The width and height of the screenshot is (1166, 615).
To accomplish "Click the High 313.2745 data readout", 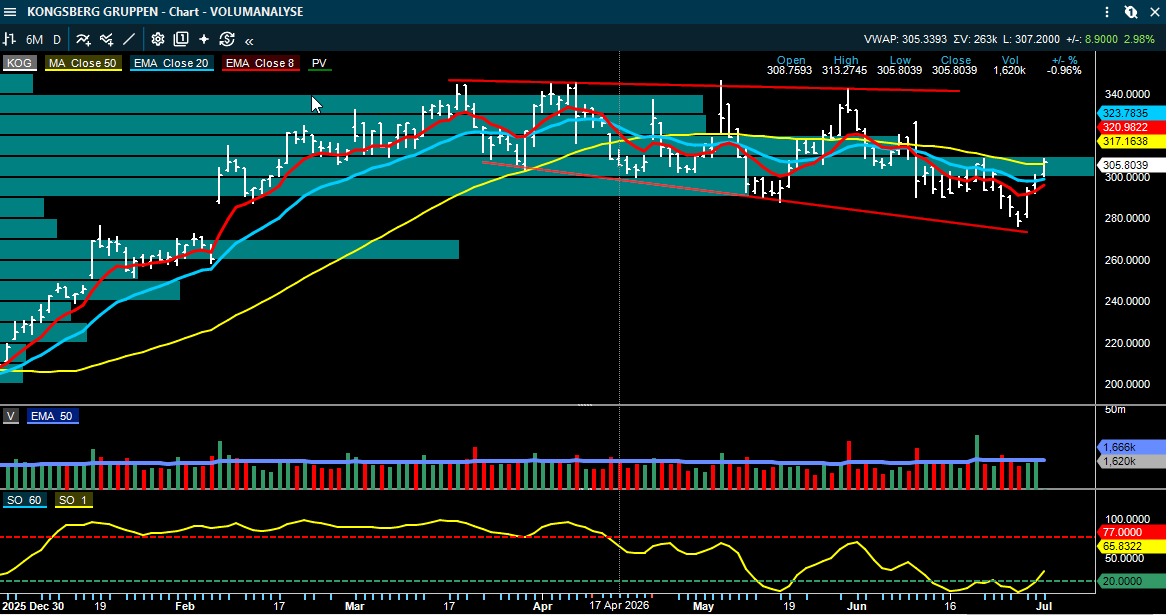I will point(845,65).
